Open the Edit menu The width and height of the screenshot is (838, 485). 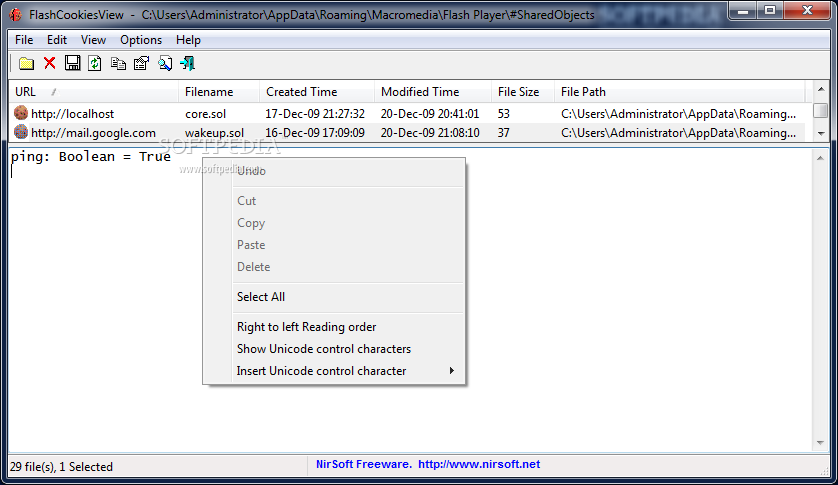57,40
